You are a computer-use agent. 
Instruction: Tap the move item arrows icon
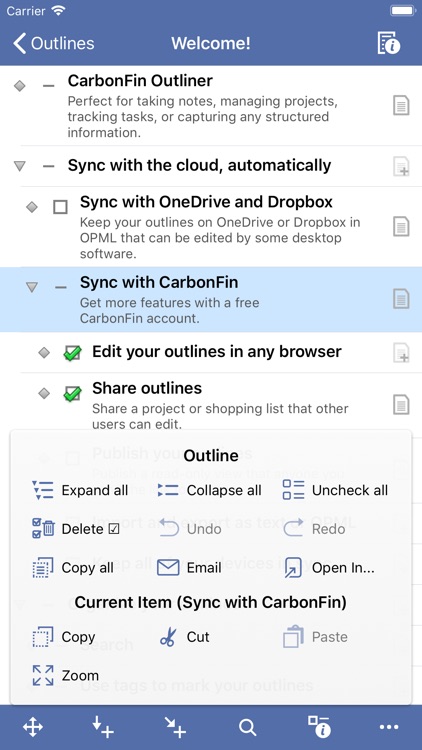33,728
